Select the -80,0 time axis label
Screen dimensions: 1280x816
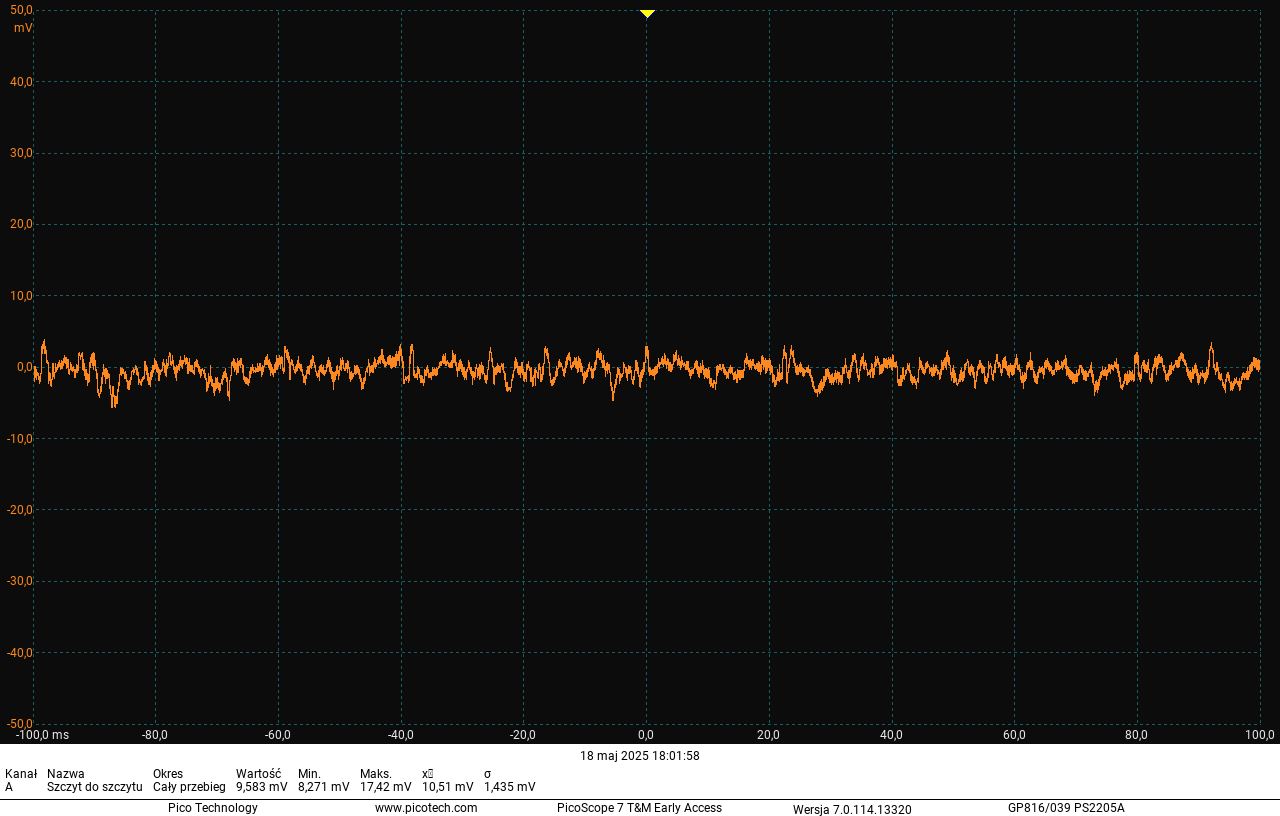click(x=155, y=735)
